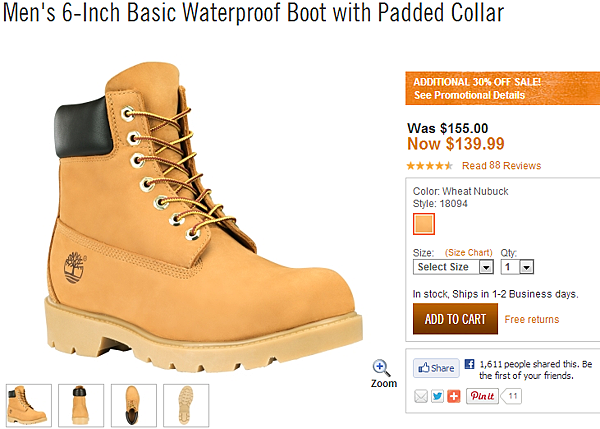Click the Facebook thumbs-up Share button
The width and height of the screenshot is (600, 429).
pyautogui.click(x=436, y=368)
